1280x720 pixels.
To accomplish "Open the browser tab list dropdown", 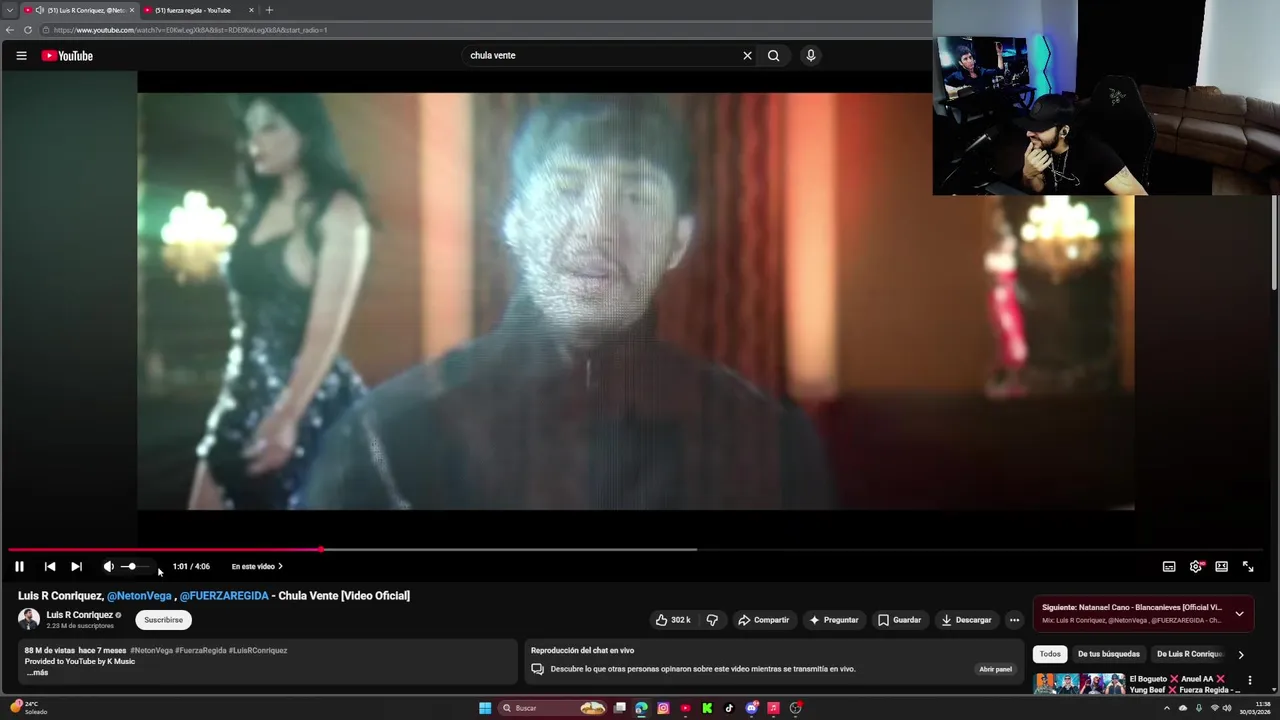I will 10,10.
